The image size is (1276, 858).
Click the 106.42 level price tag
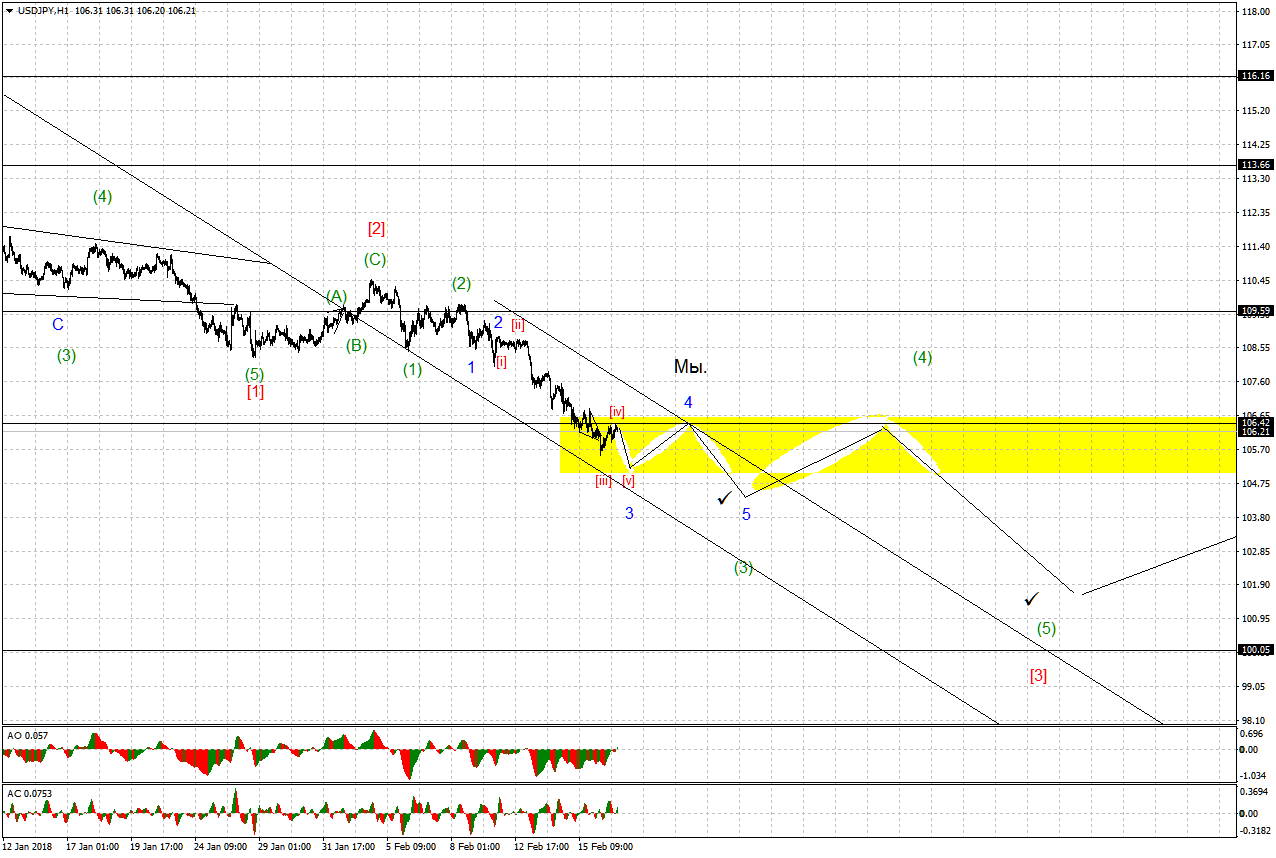[1255, 422]
